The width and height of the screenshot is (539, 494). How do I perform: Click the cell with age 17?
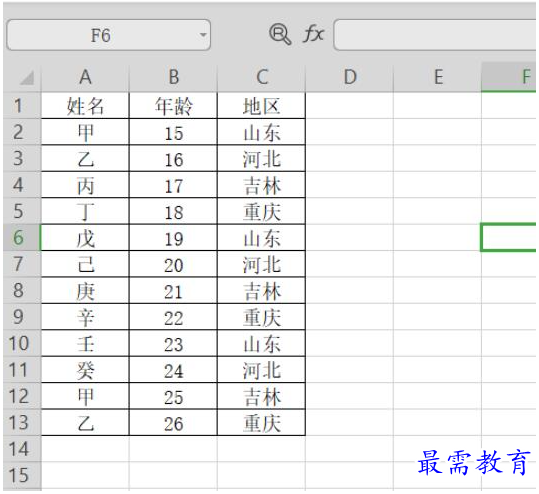click(x=173, y=185)
